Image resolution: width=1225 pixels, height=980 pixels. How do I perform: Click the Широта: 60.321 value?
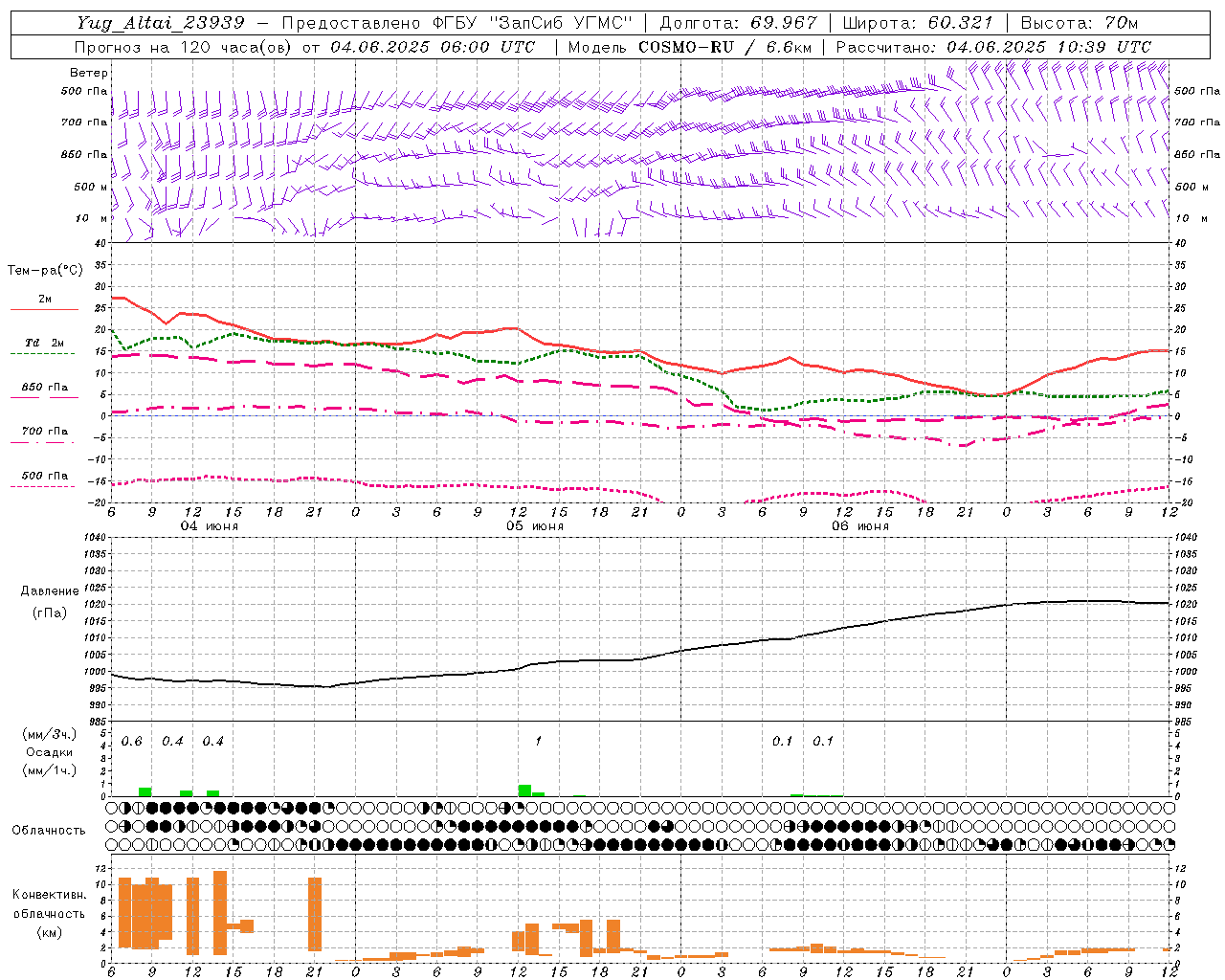click(918, 23)
